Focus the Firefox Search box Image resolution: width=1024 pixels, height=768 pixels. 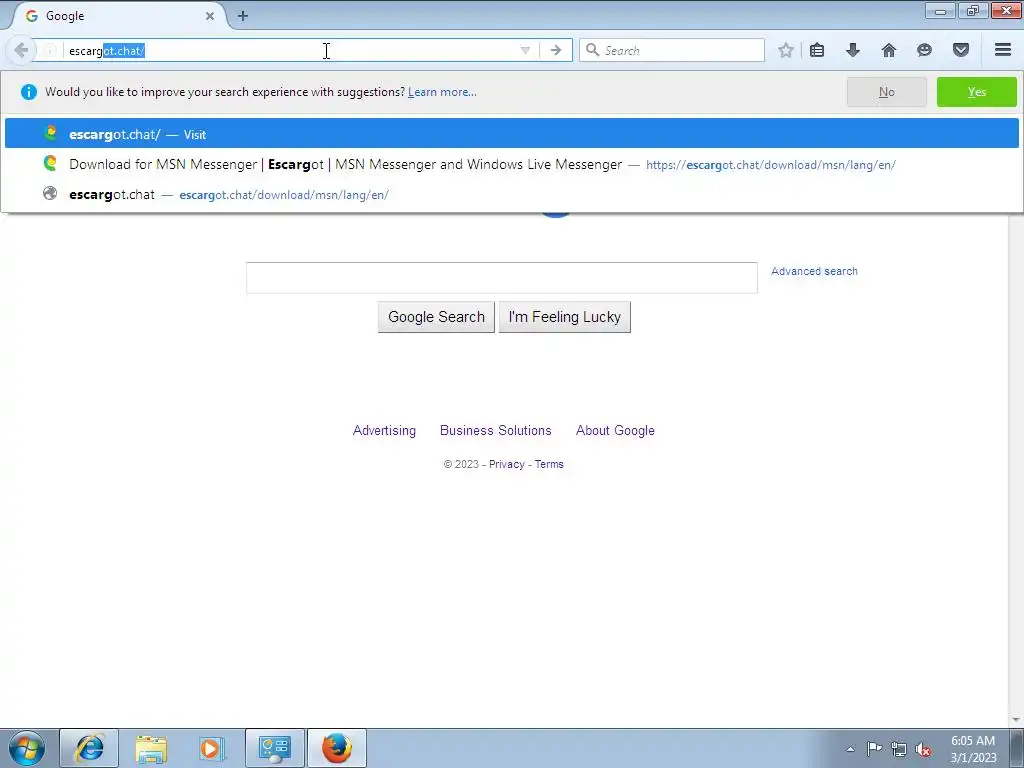(x=672, y=50)
